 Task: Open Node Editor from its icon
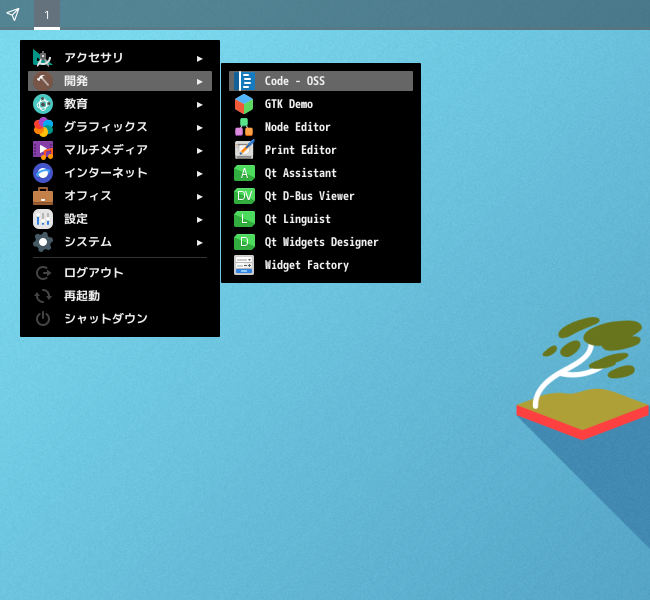244,127
